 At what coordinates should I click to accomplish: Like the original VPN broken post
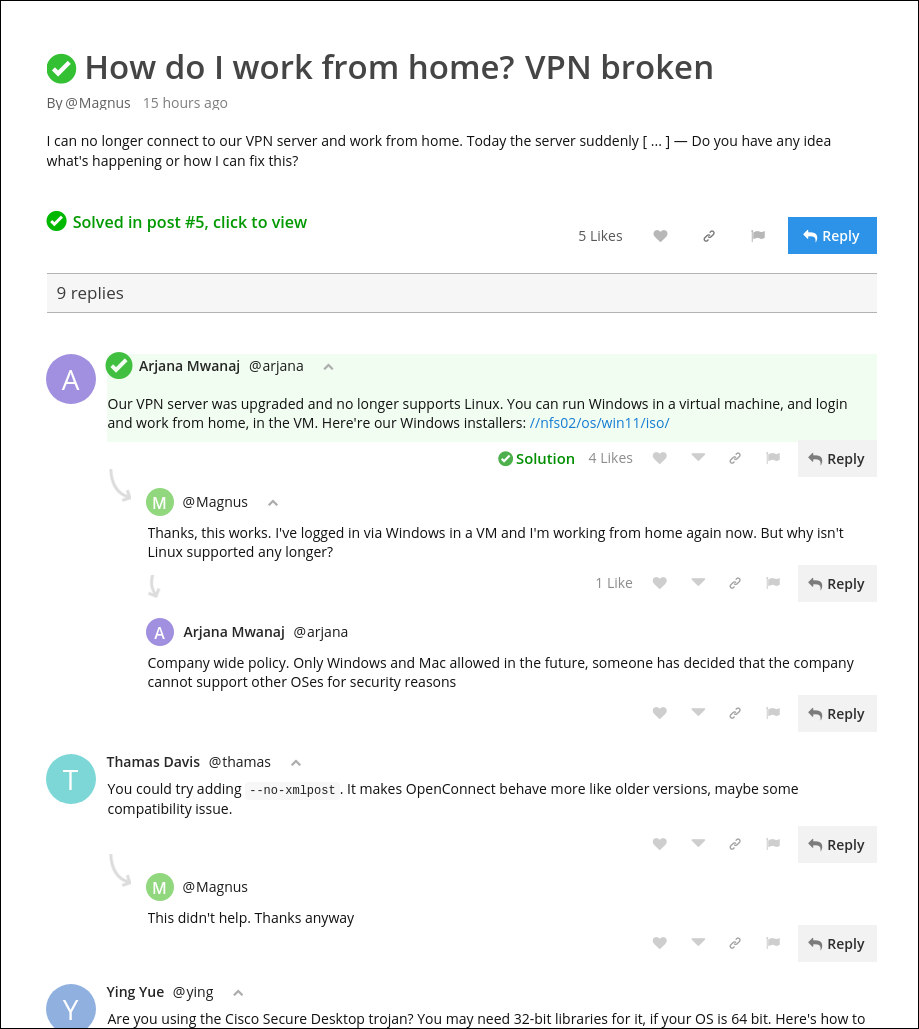click(x=660, y=236)
